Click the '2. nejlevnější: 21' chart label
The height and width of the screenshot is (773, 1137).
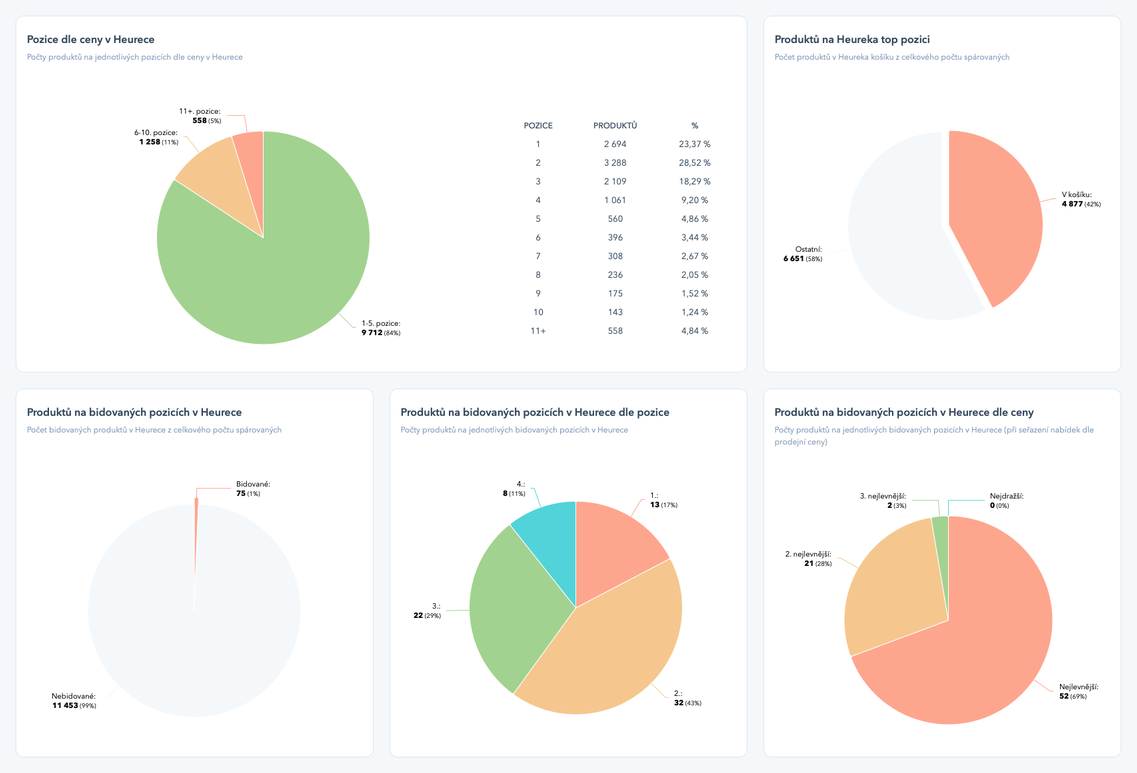[x=808, y=558]
